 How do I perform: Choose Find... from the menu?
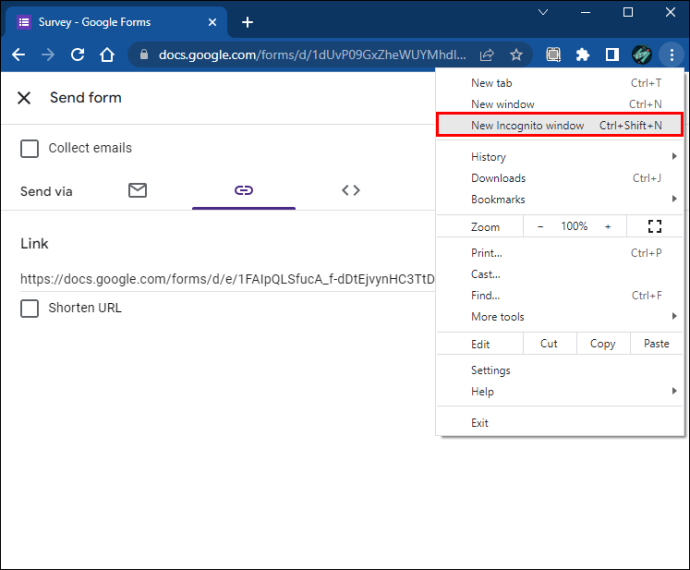(x=560, y=295)
